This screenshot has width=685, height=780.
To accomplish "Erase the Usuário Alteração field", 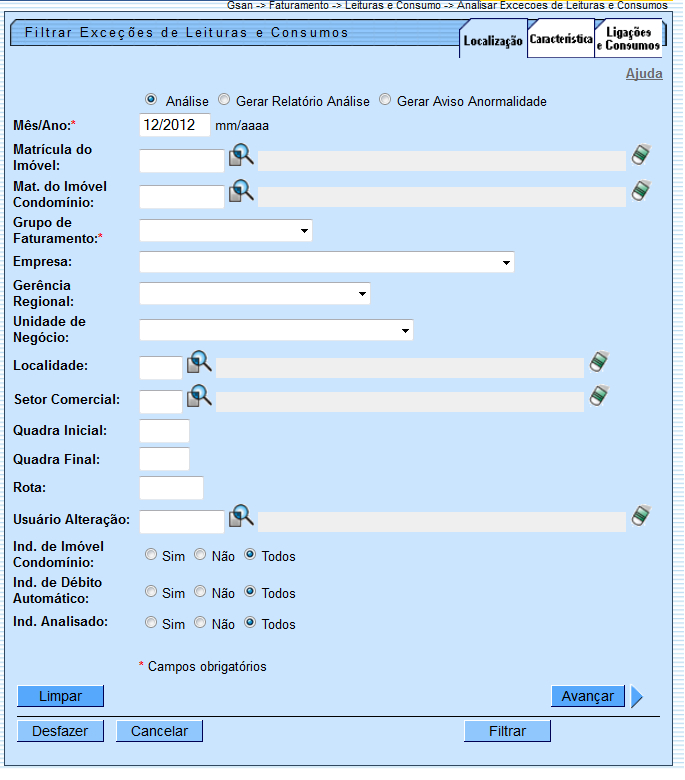I will pos(641,516).
